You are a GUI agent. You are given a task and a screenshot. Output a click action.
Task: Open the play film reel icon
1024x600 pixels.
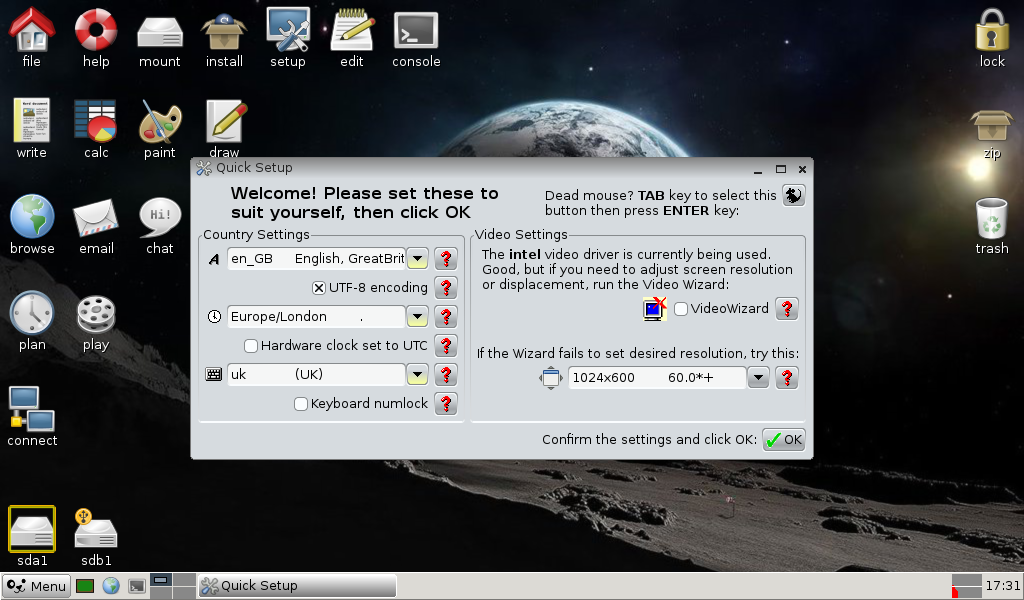[x=96, y=315]
